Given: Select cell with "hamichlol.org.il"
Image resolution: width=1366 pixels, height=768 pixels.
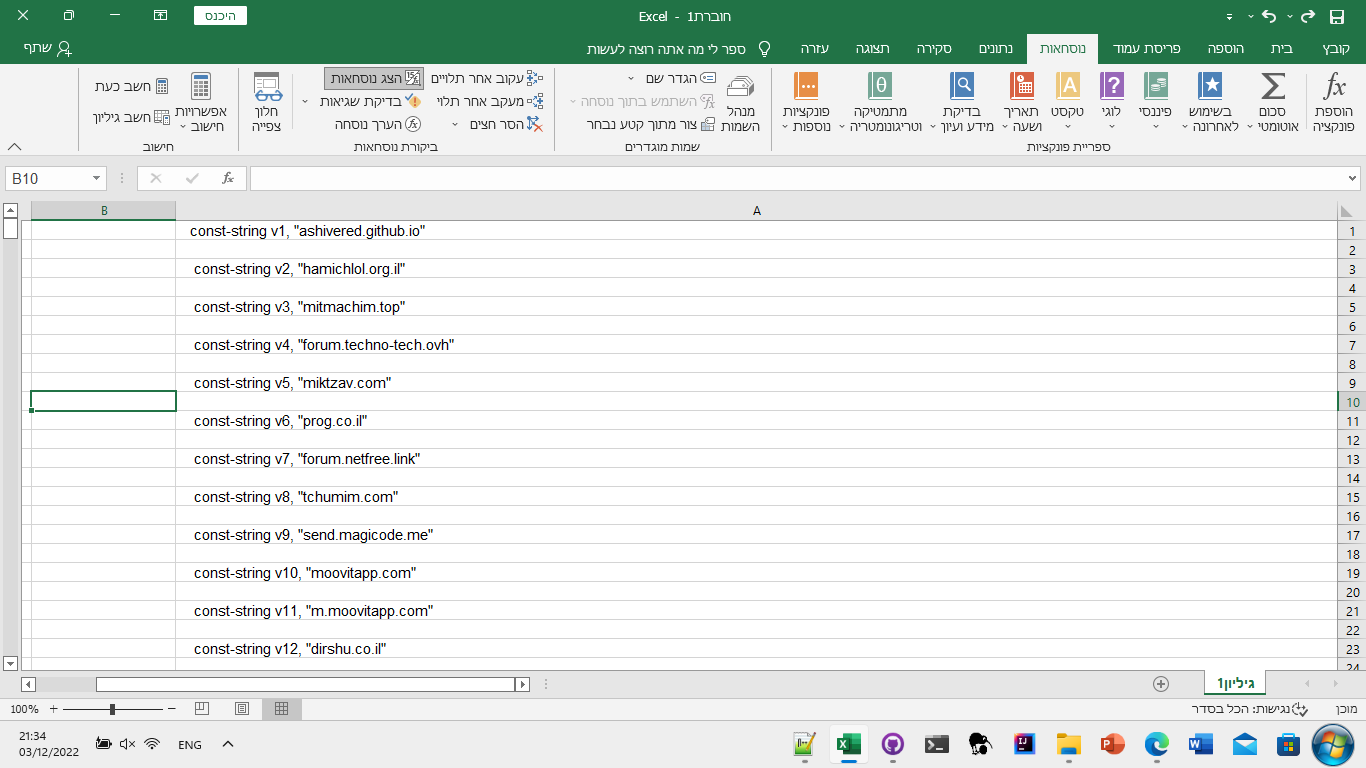Looking at the screenshot, I should tap(757, 269).
